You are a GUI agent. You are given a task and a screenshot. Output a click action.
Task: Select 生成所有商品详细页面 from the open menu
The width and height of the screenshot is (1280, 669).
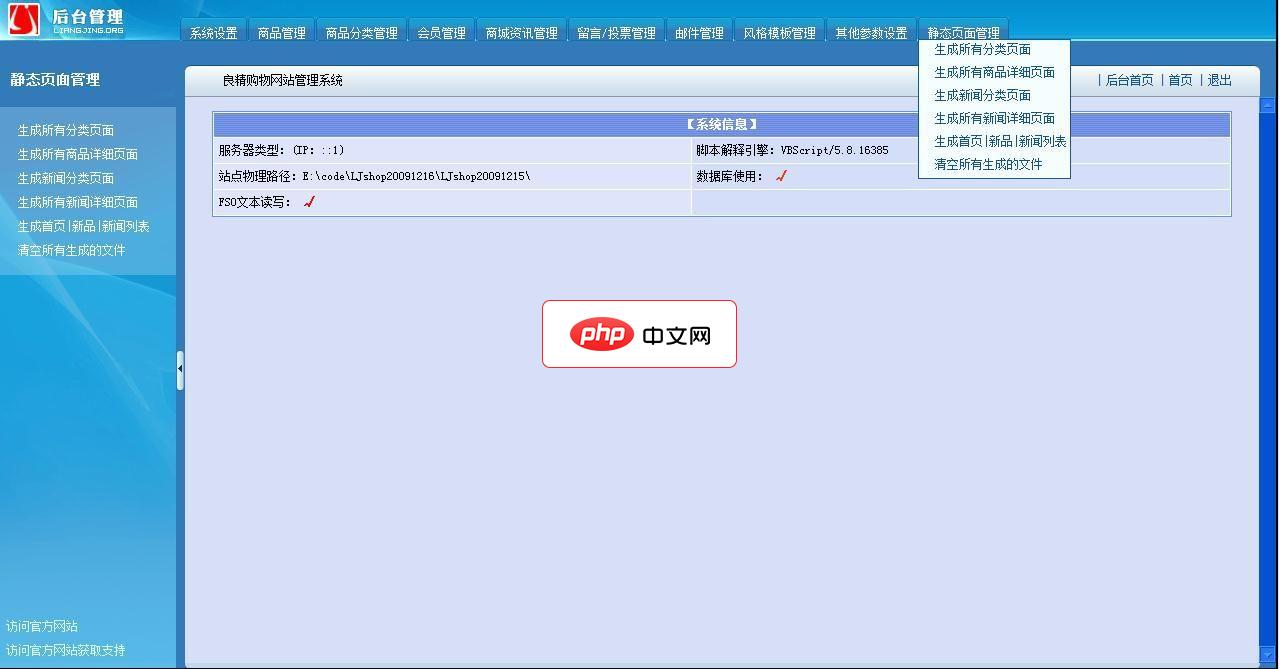(x=994, y=71)
